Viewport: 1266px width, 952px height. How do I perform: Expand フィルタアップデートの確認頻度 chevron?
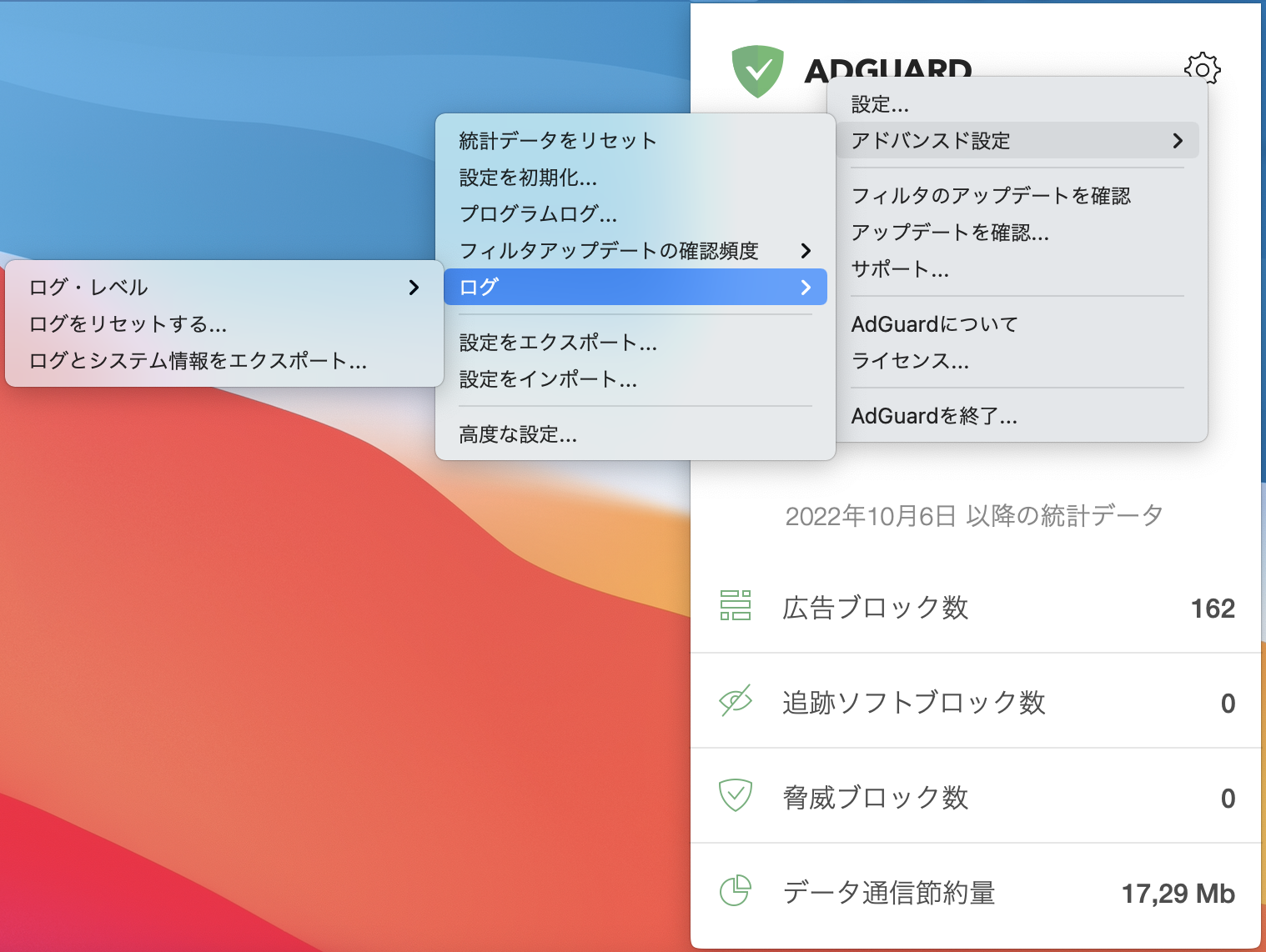point(806,250)
